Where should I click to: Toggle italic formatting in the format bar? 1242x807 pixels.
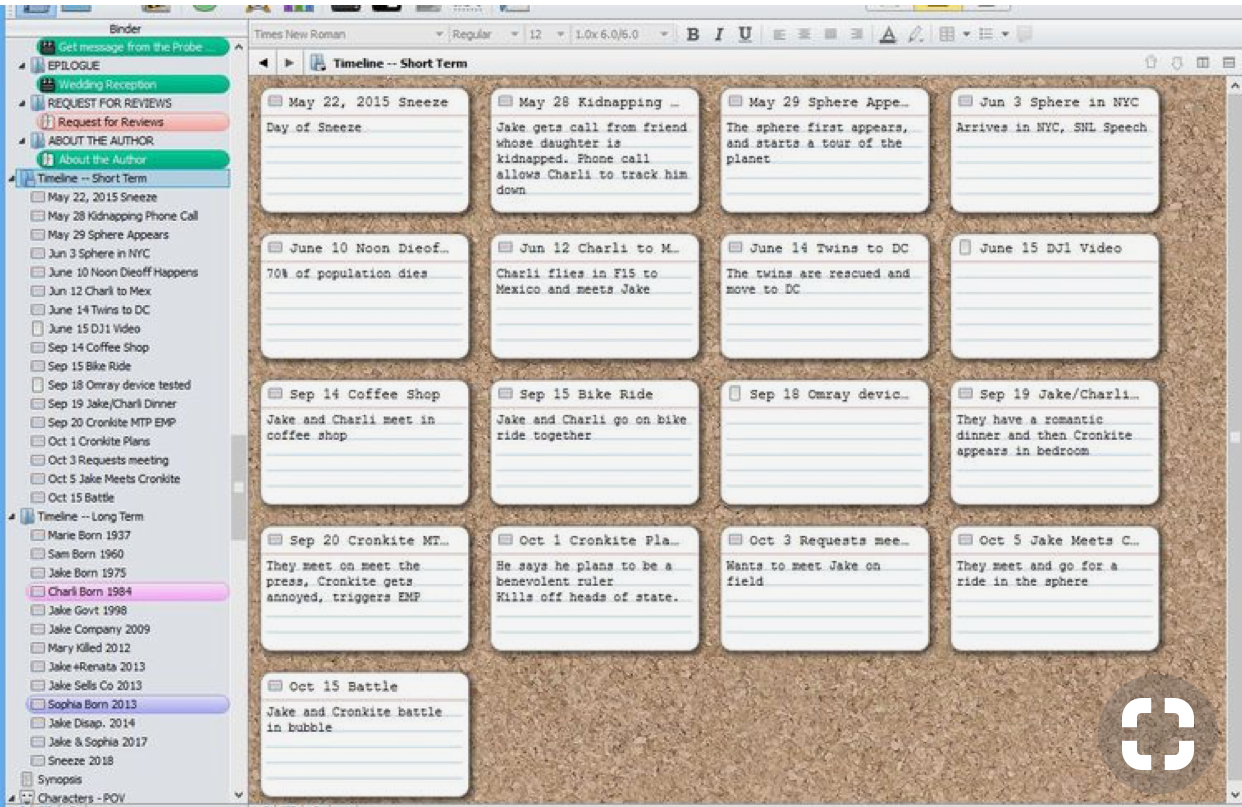click(x=718, y=35)
